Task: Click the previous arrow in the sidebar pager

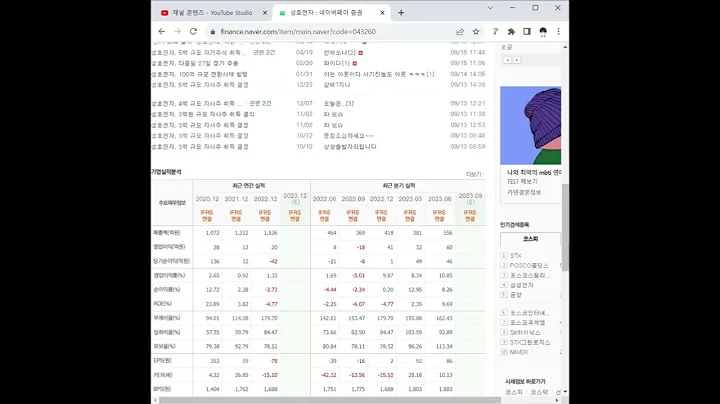Action: coord(507,60)
